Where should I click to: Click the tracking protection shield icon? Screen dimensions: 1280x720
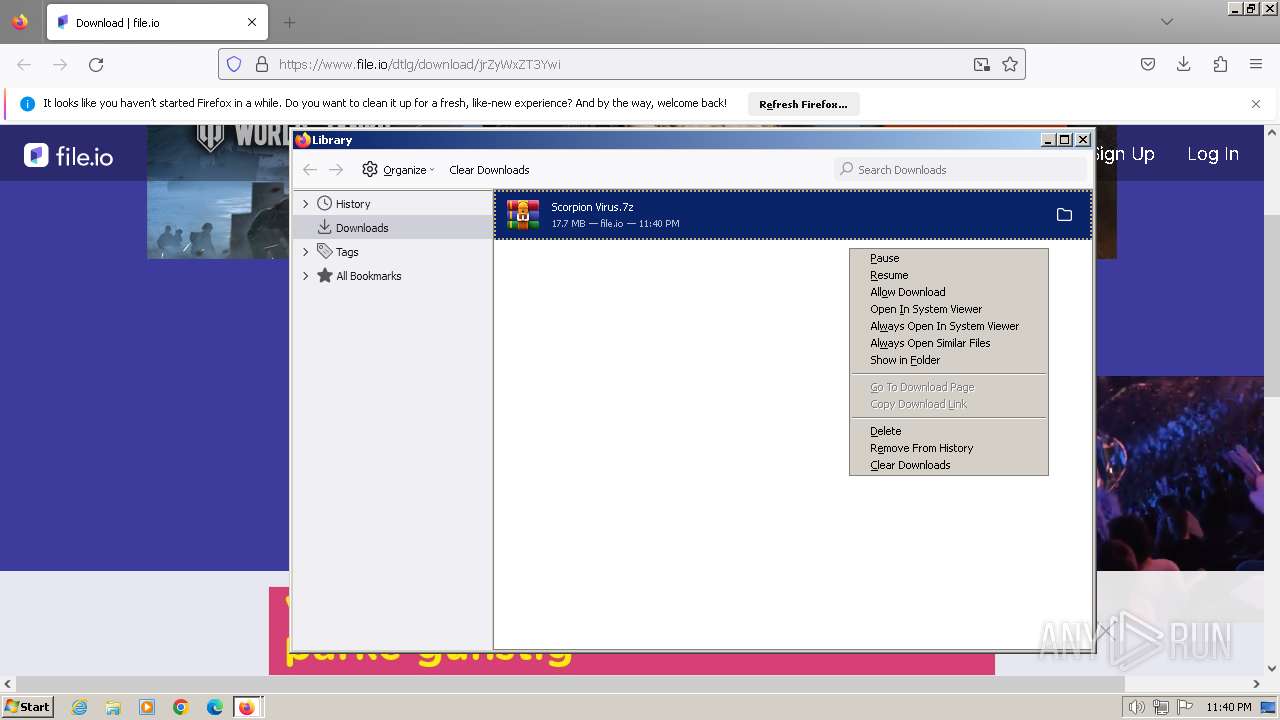234,64
